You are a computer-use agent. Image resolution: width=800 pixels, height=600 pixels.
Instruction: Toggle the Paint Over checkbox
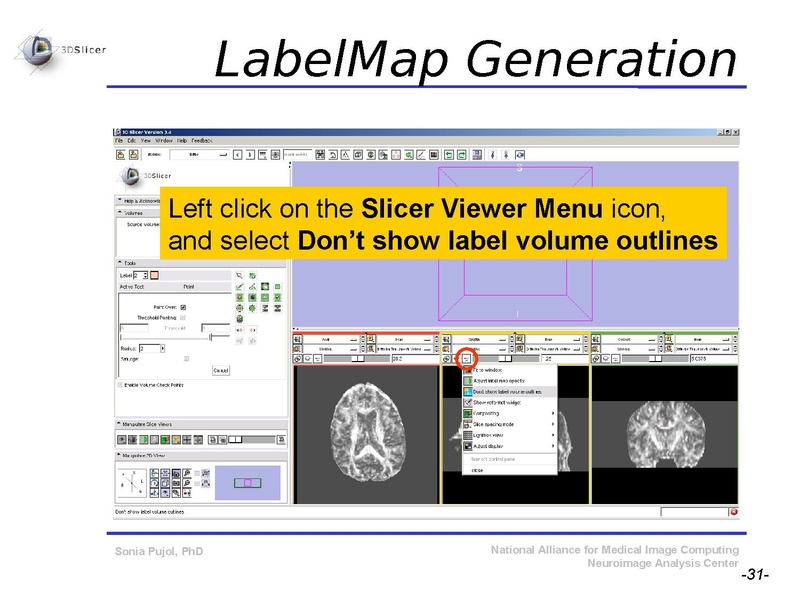click(x=183, y=307)
